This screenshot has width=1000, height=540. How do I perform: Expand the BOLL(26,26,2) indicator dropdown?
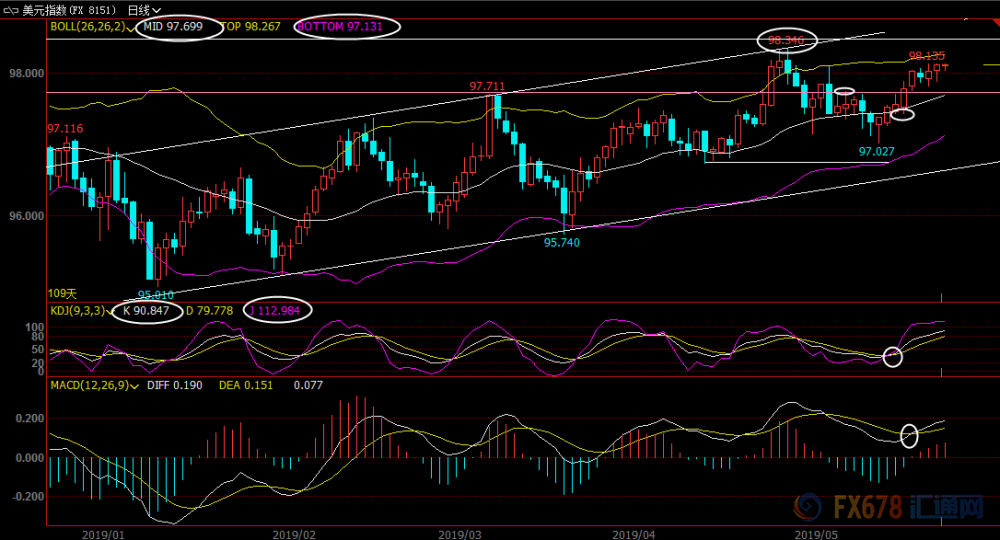pos(131,27)
